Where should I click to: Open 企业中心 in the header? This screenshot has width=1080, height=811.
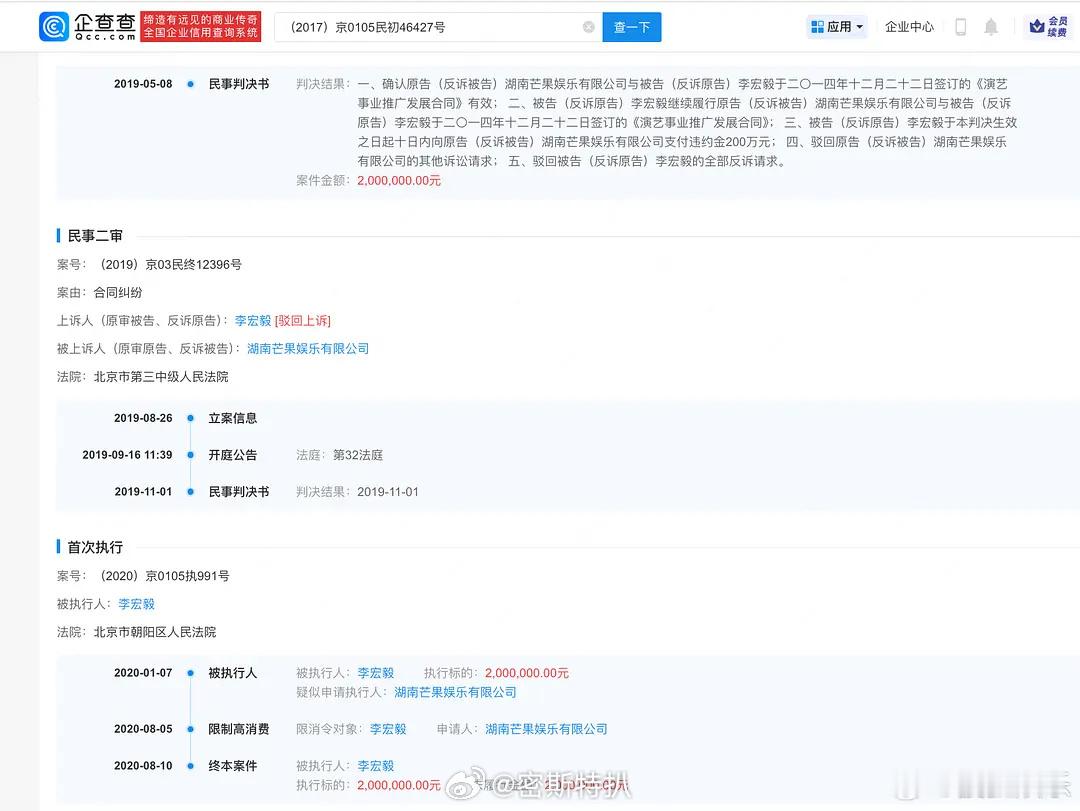click(x=909, y=27)
